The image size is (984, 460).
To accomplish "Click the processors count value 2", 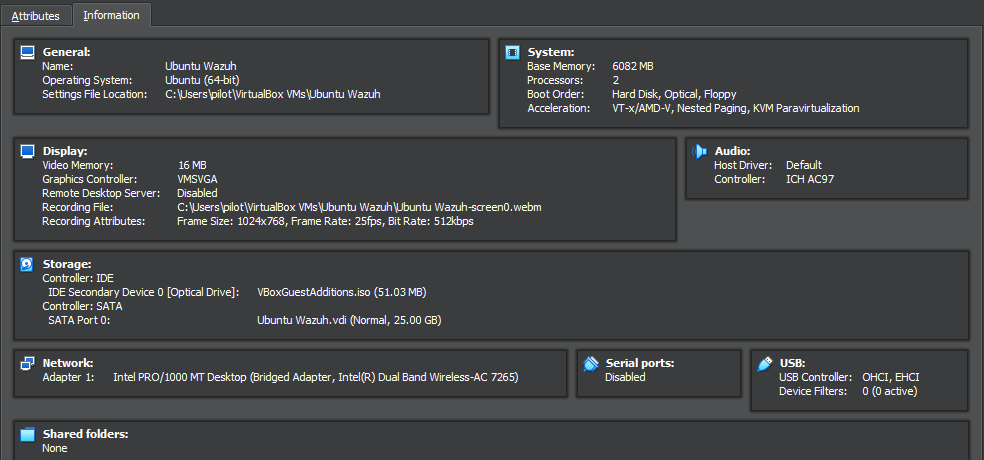I will coord(616,80).
